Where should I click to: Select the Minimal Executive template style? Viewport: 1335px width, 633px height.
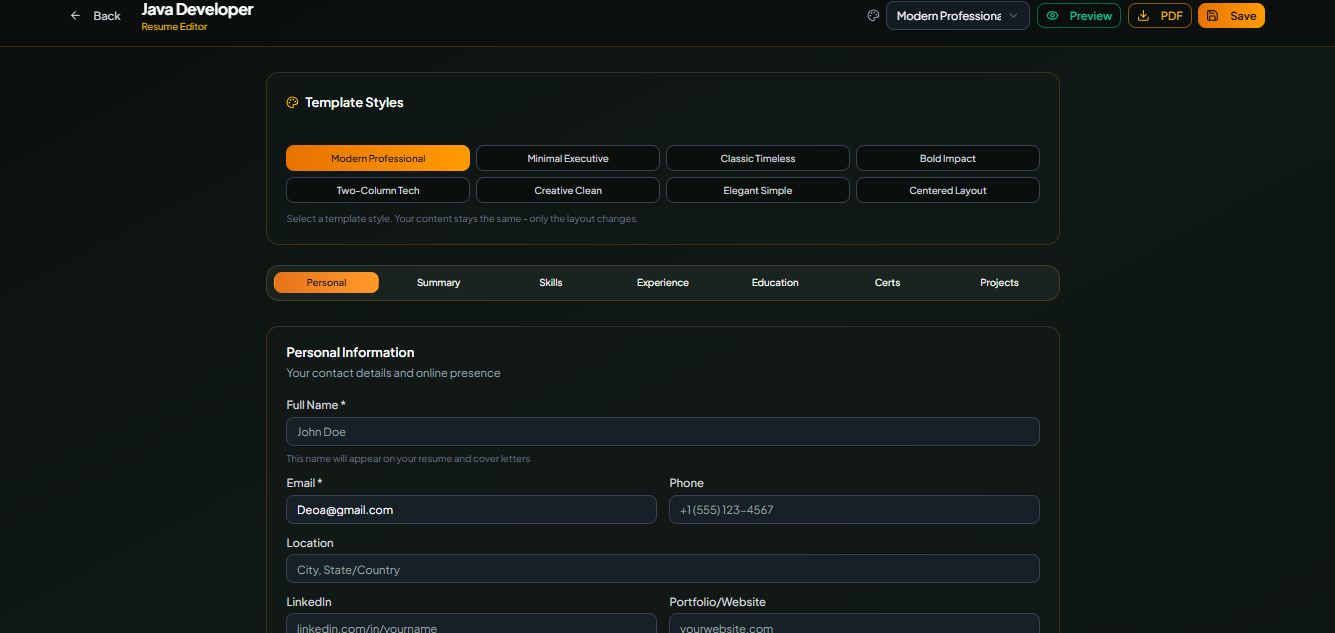coord(568,158)
